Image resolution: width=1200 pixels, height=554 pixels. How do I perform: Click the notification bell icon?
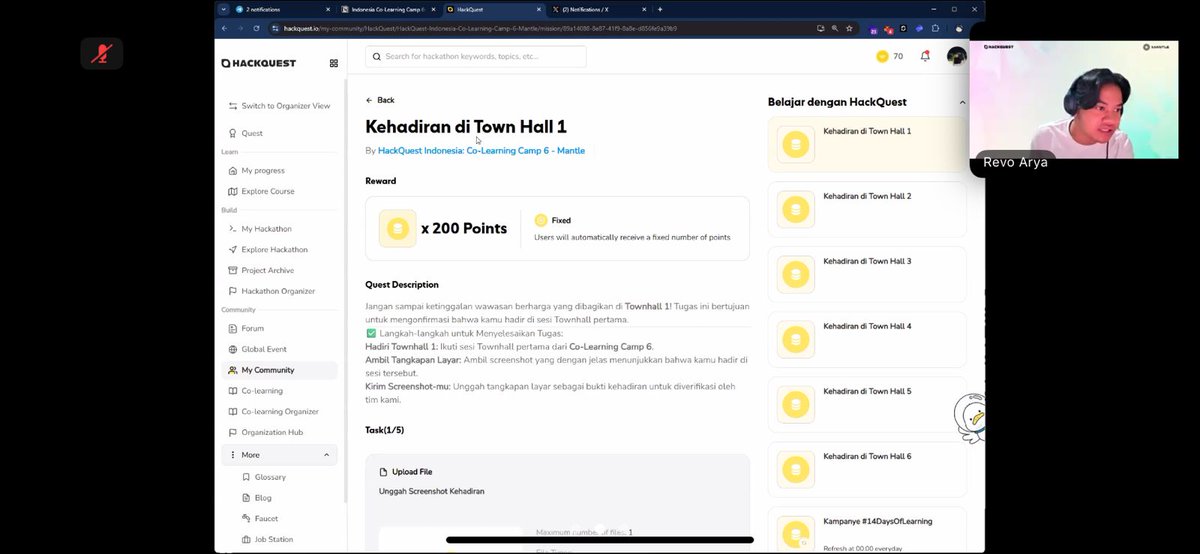[925, 56]
